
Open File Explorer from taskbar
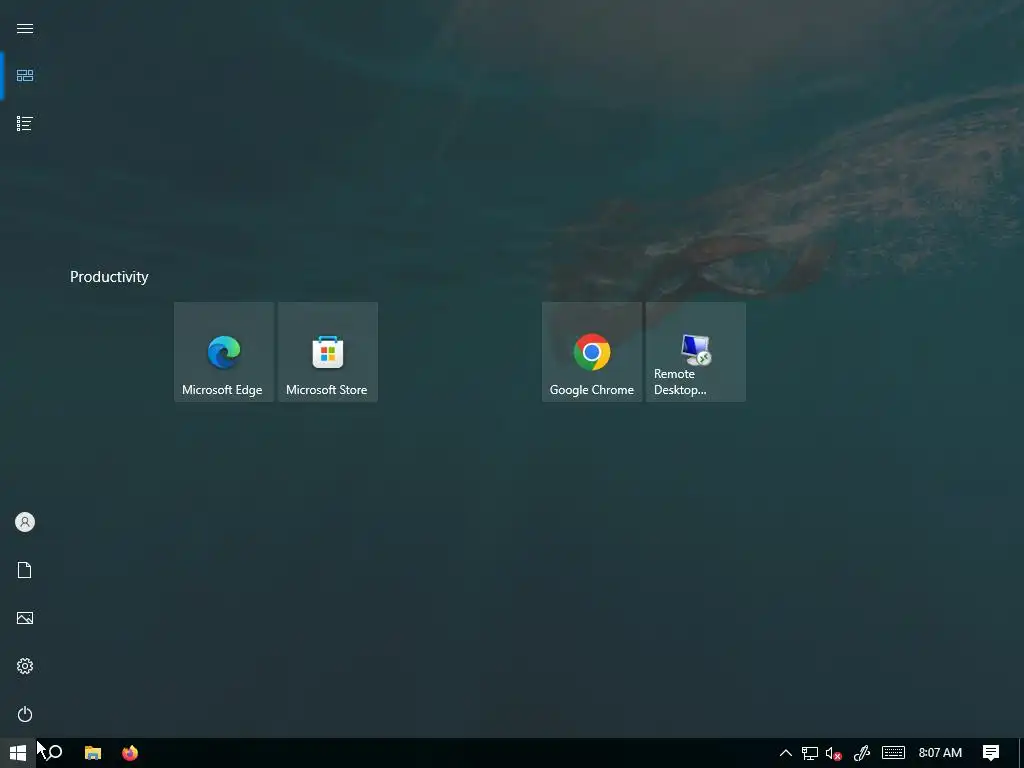tap(93, 753)
